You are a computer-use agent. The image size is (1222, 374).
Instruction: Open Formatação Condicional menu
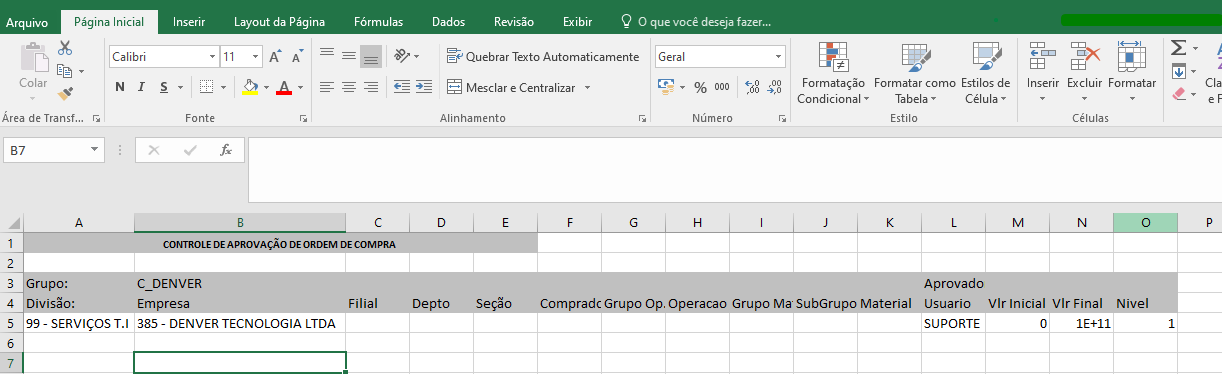click(x=832, y=72)
